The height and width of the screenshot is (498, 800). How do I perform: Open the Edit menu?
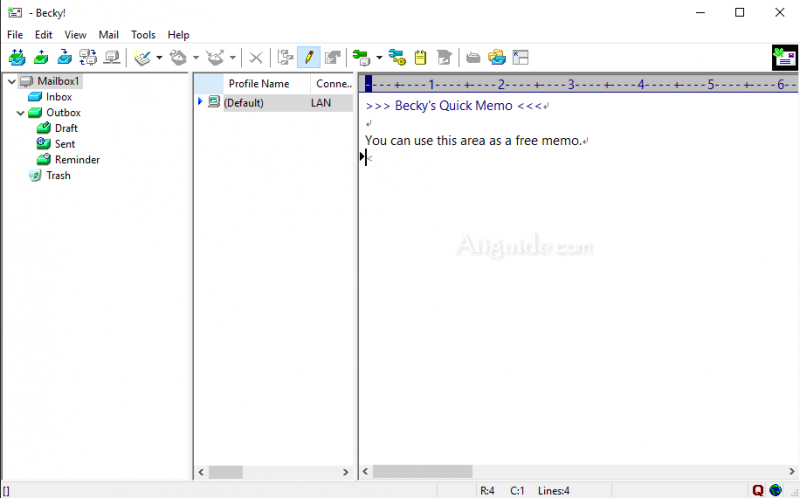point(43,35)
